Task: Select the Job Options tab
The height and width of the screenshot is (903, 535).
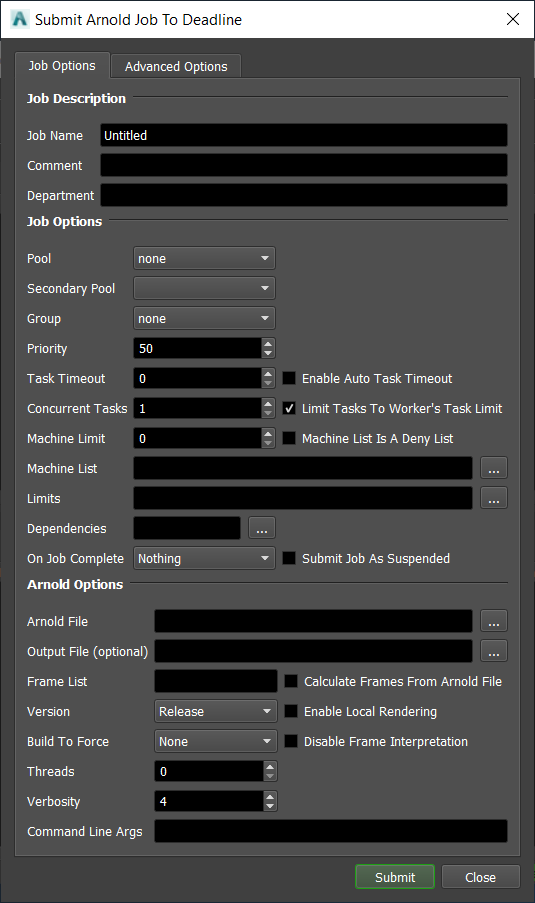Action: pyautogui.click(x=62, y=65)
